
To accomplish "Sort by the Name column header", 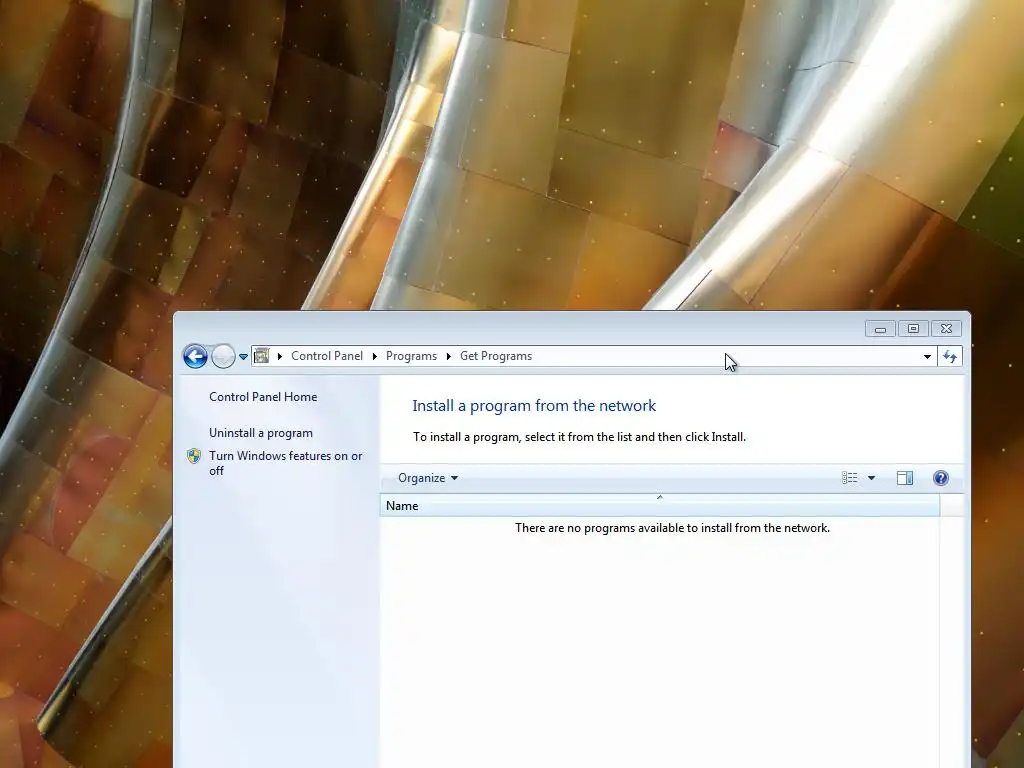I will point(660,505).
